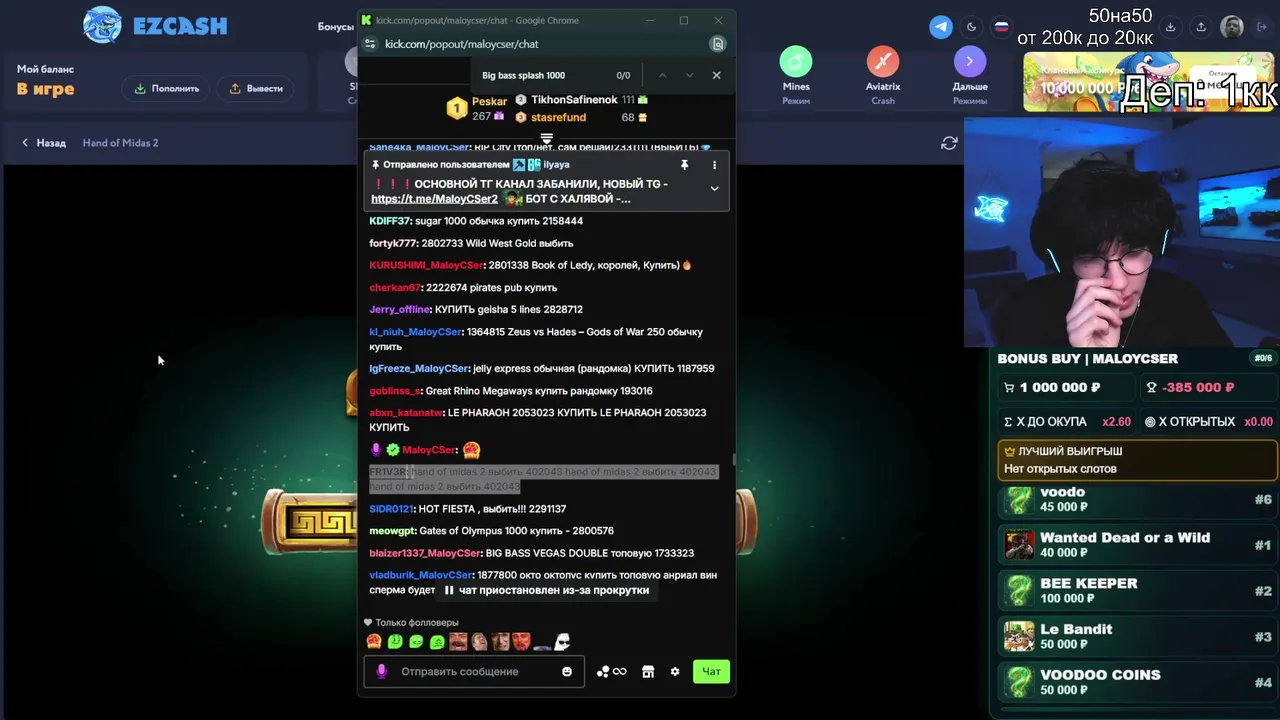This screenshot has width=1280, height=720.
Task: Click the logout icon in EZCash header
Action: [x=1263, y=27]
